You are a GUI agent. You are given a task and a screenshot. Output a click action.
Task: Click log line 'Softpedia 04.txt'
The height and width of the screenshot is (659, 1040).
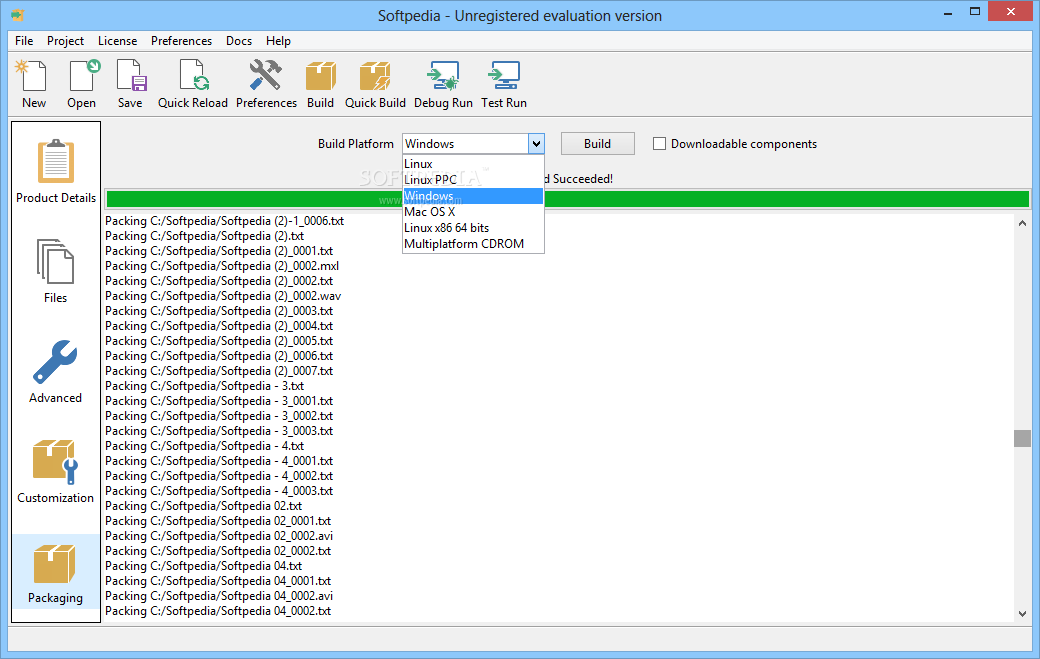point(204,566)
